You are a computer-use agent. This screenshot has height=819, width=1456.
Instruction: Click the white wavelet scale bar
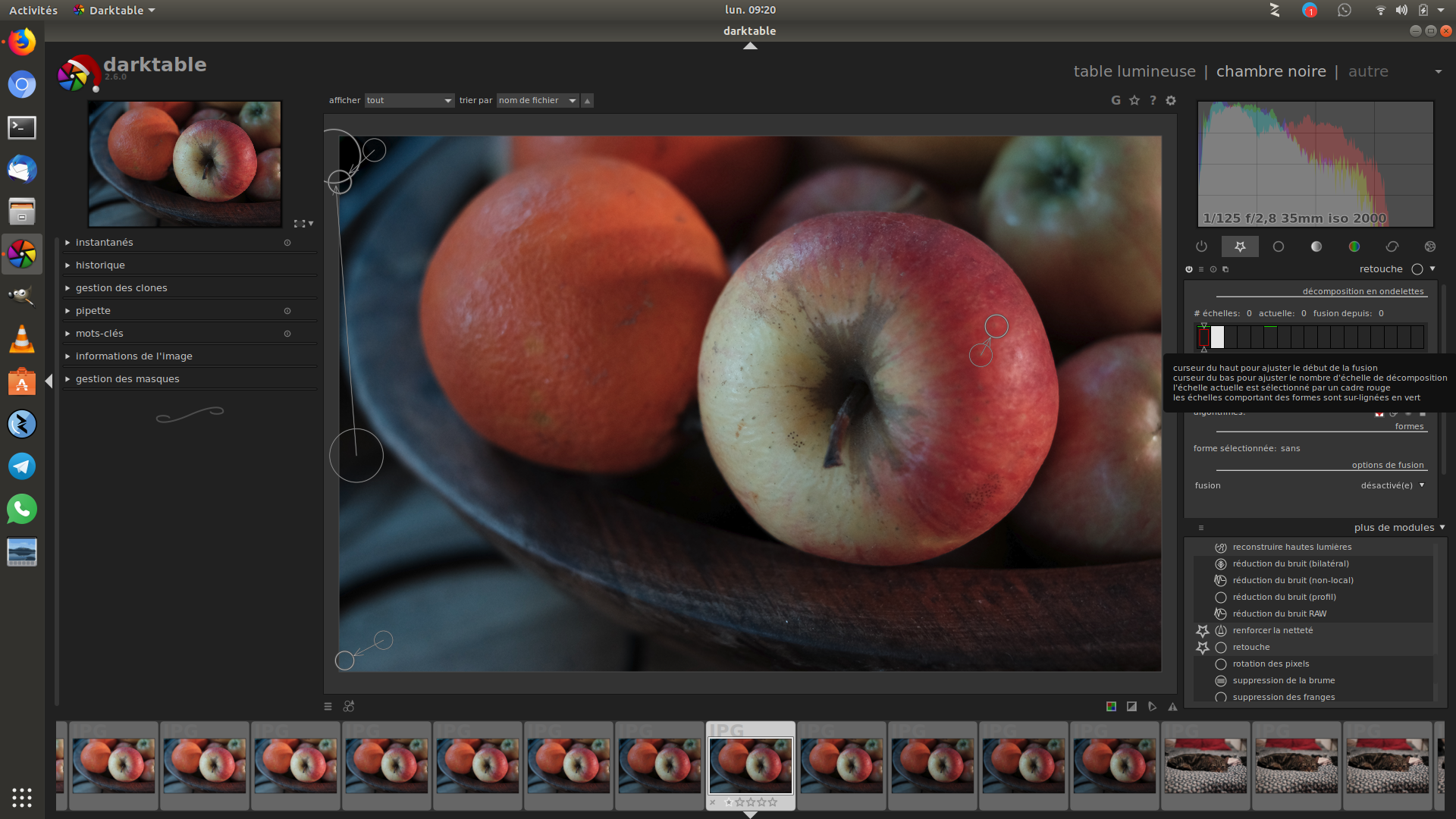(x=1217, y=337)
